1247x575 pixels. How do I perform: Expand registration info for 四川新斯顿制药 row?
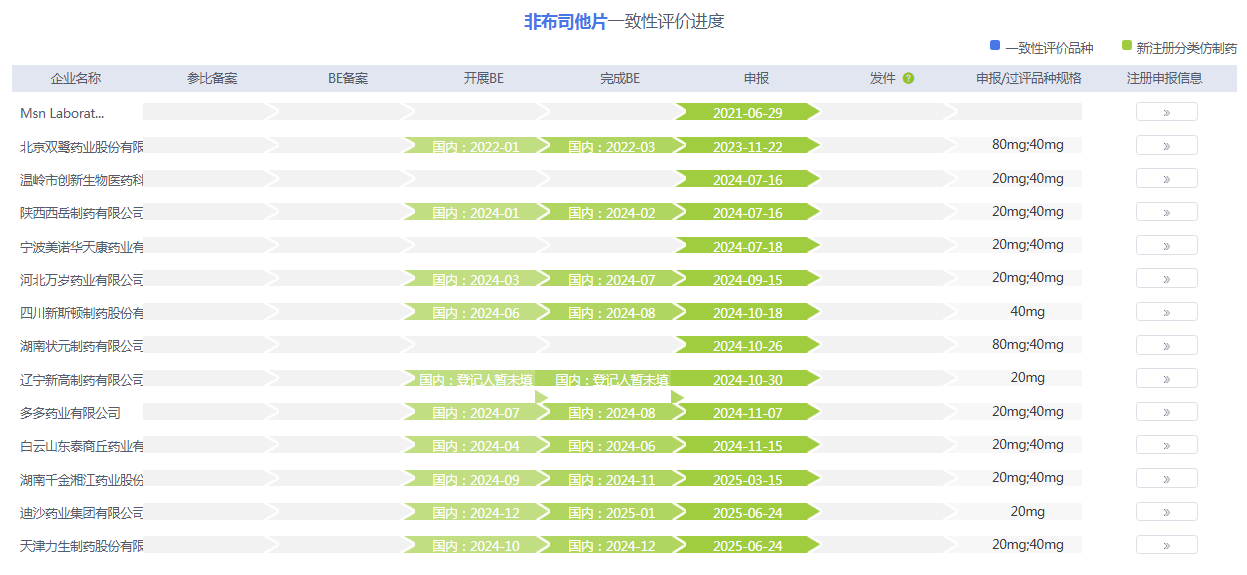tap(1166, 312)
